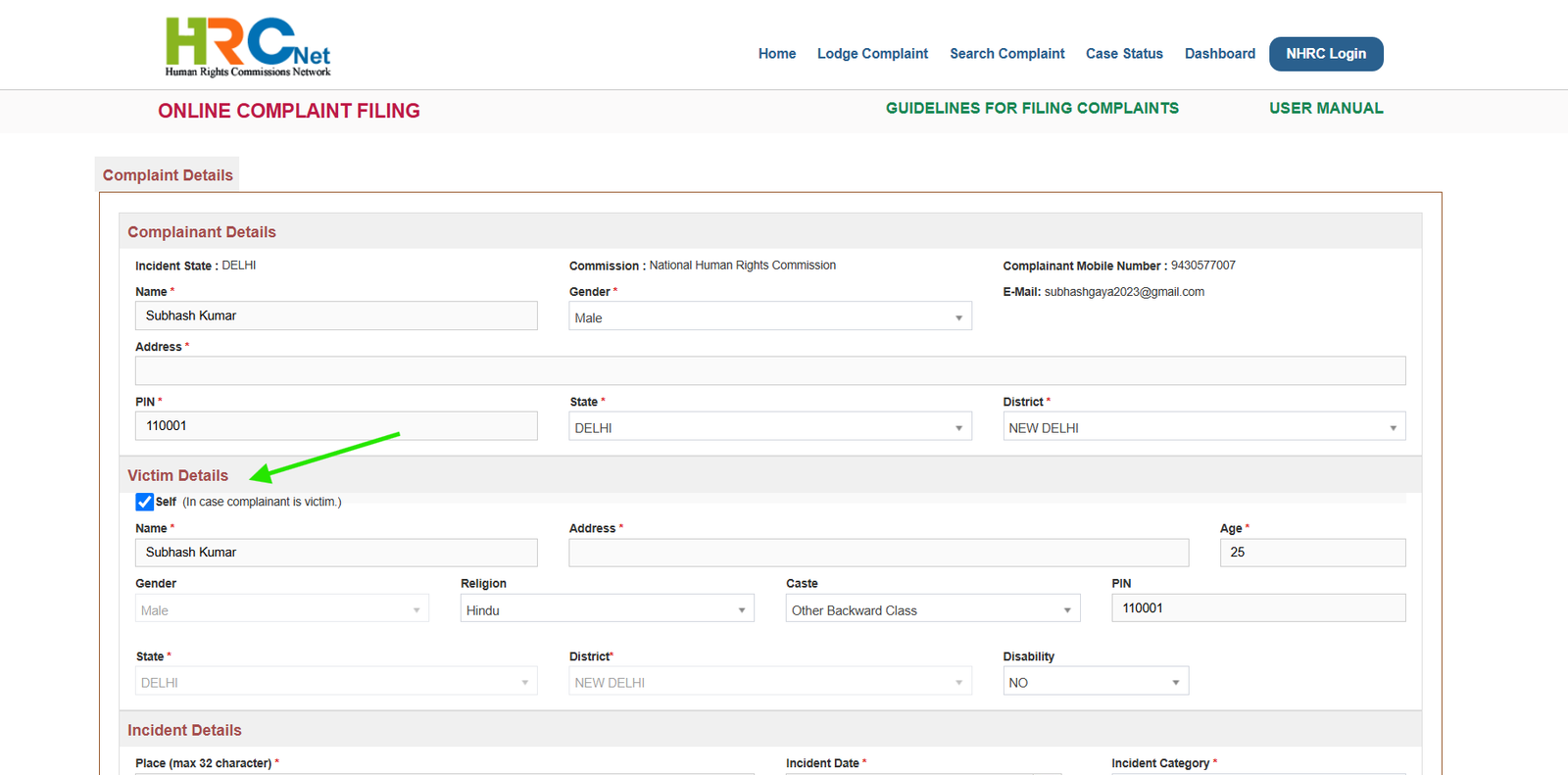Open the complainant Gender dropdown
Image resolution: width=1568 pixels, height=775 pixels.
[770, 316]
